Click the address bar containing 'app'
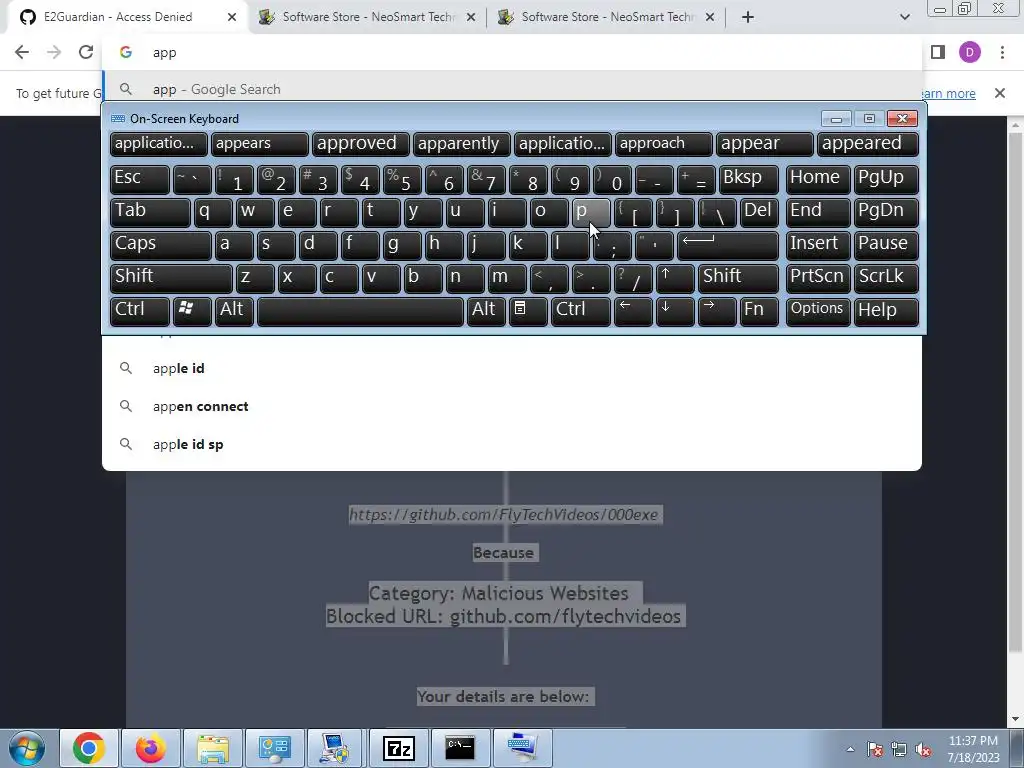 pos(512,52)
